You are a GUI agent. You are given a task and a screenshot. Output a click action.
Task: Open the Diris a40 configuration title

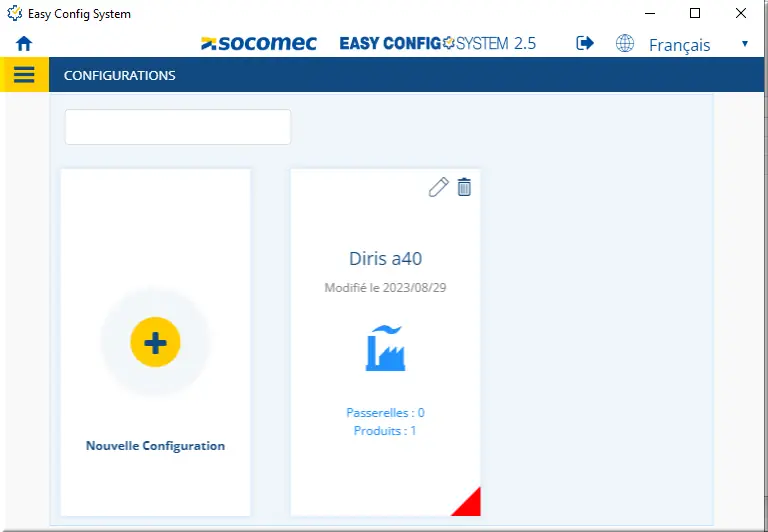(x=385, y=258)
